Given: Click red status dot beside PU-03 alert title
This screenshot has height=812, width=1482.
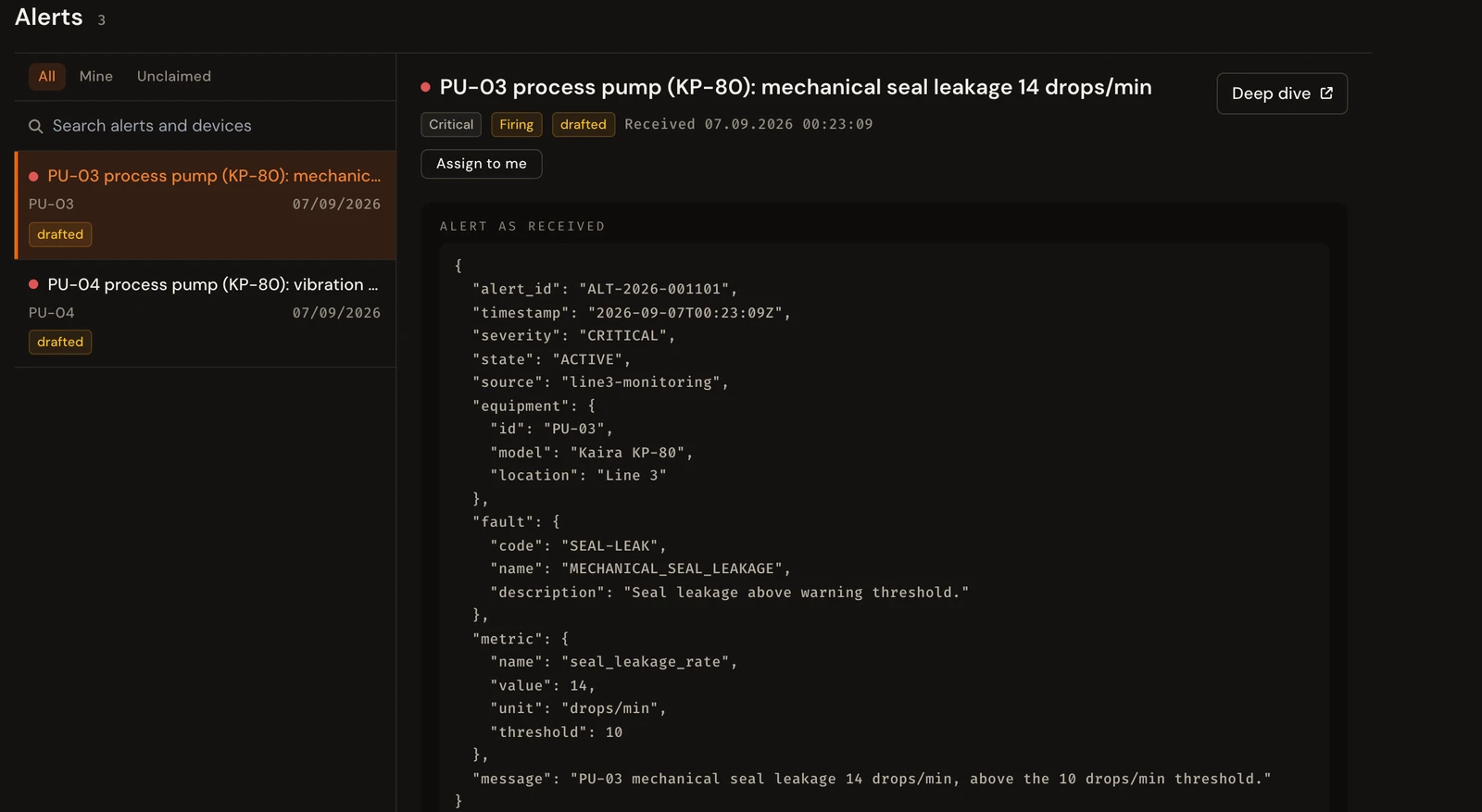Looking at the screenshot, I should [x=426, y=87].
